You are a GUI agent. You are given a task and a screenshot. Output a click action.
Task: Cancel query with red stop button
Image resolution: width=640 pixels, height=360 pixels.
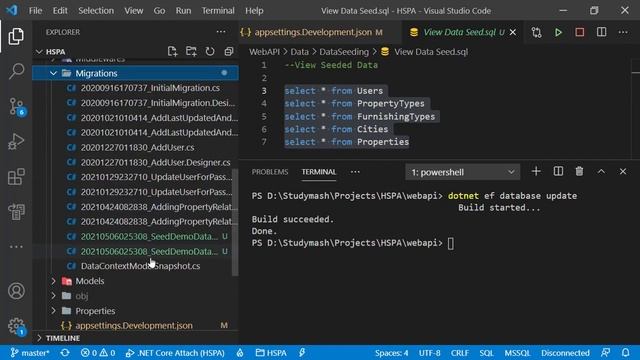pyautogui.click(x=580, y=32)
